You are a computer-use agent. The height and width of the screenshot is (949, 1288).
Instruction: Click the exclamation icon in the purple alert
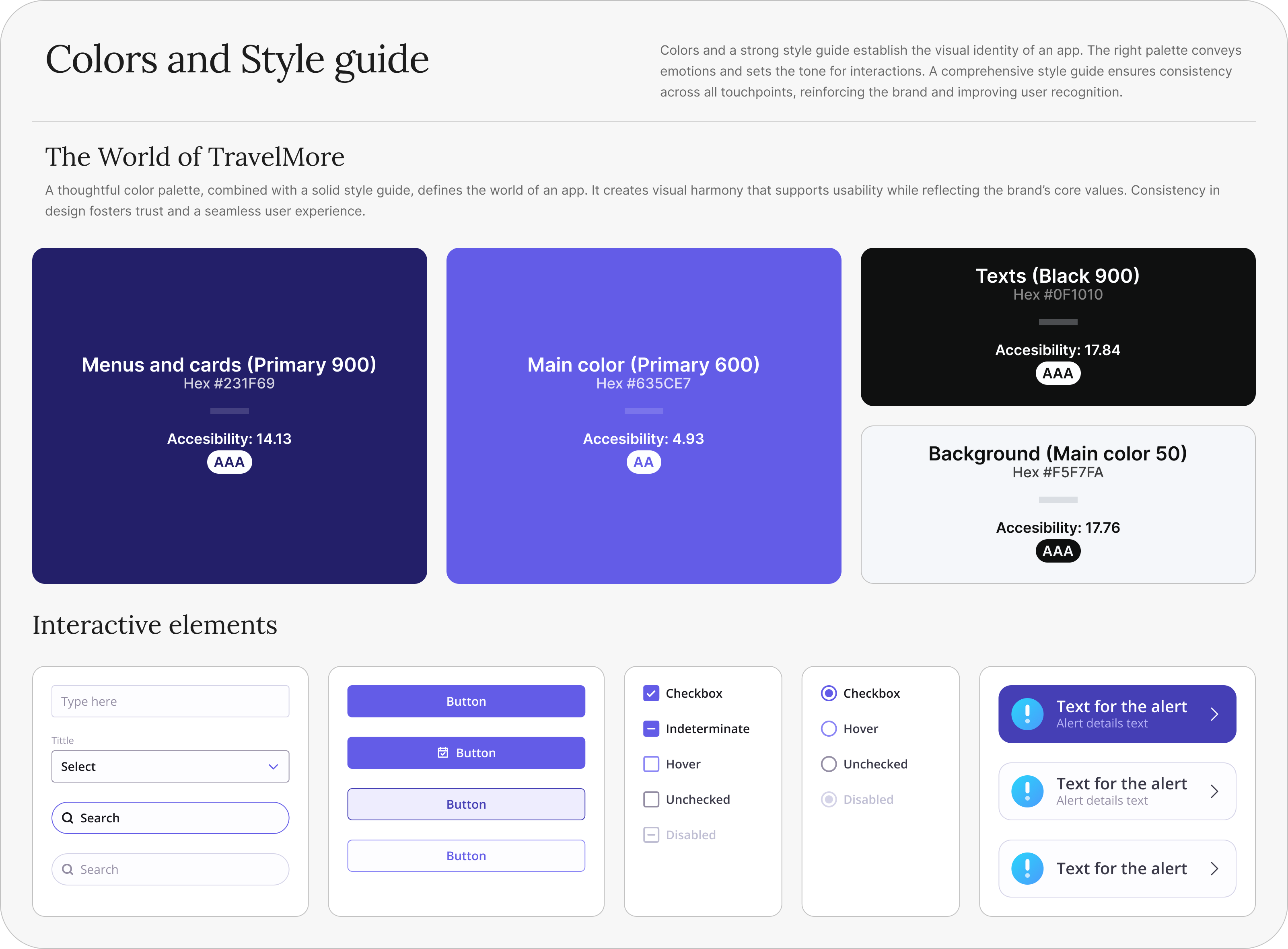[1027, 714]
